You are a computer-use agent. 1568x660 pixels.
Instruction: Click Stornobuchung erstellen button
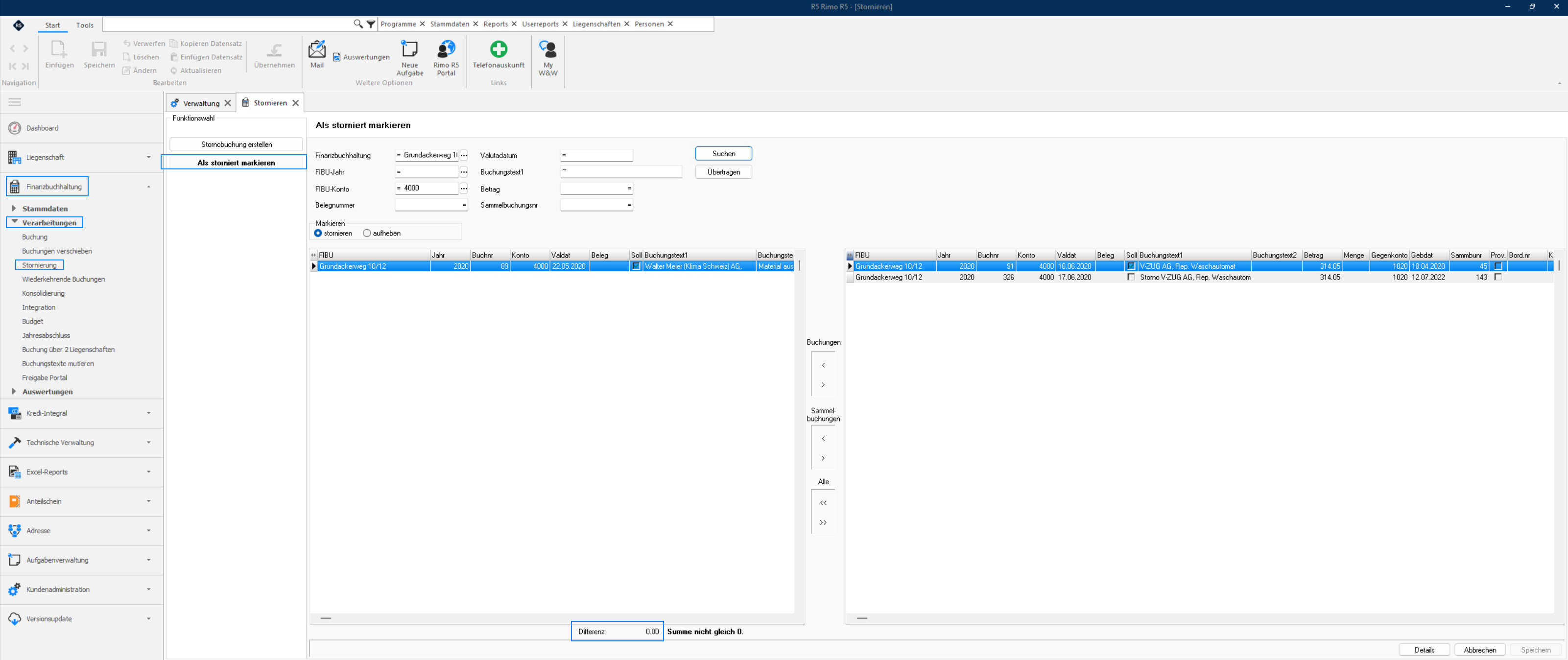pyautogui.click(x=236, y=144)
